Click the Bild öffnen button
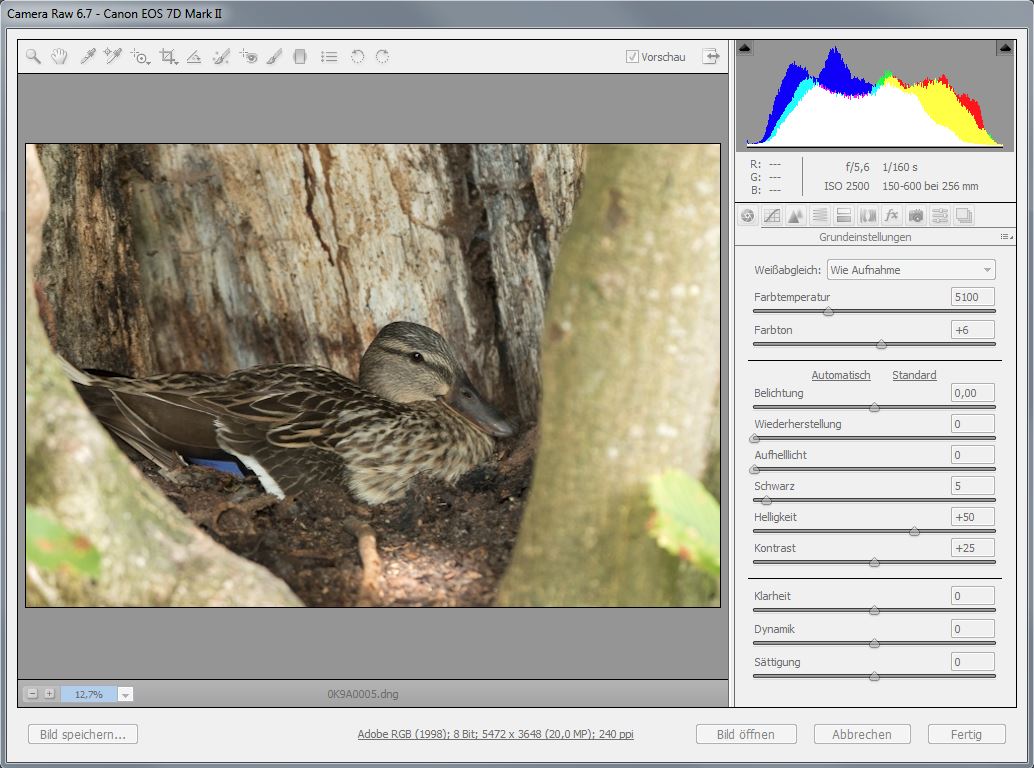 click(x=746, y=734)
